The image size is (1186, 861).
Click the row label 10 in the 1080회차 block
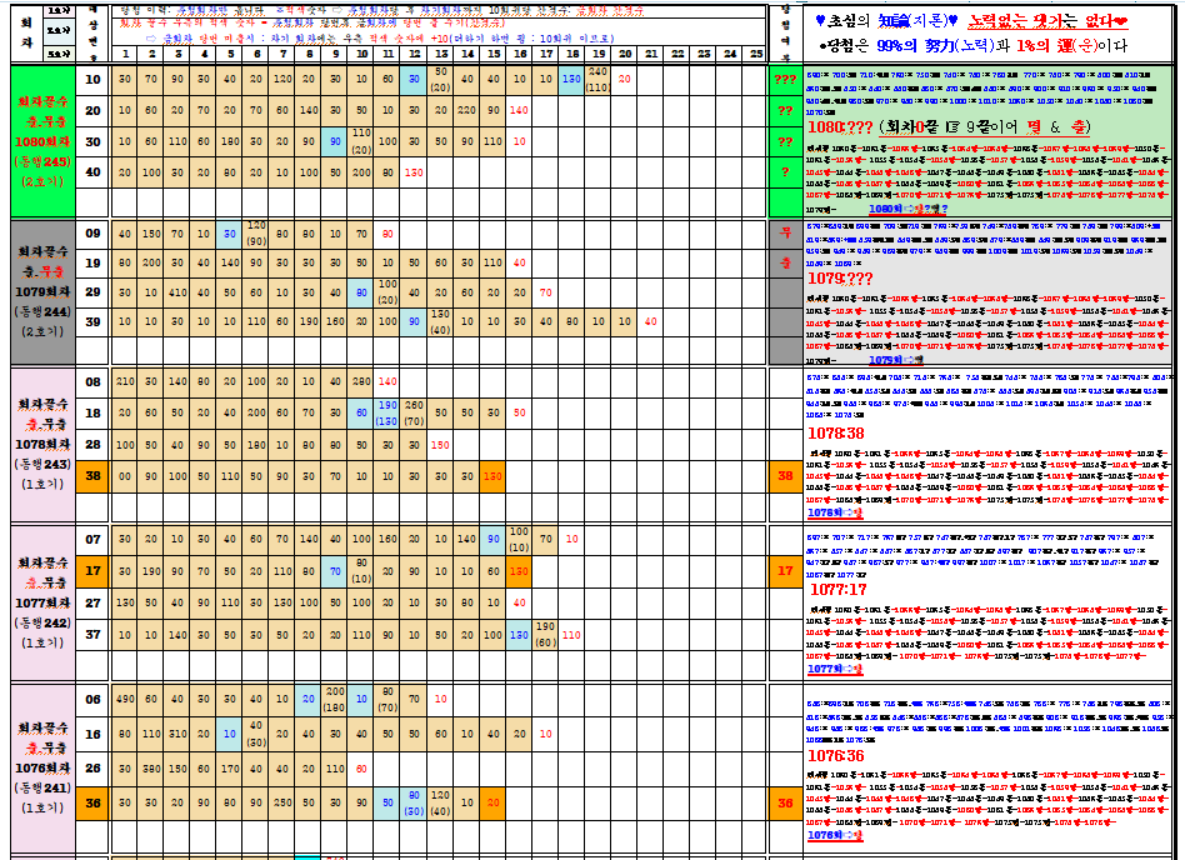click(92, 79)
